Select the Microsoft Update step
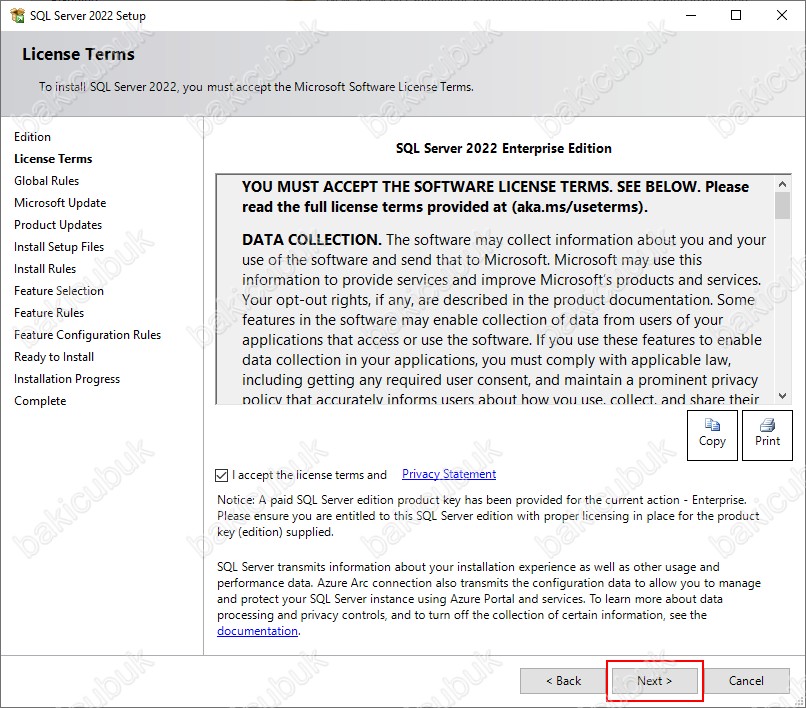 60,203
